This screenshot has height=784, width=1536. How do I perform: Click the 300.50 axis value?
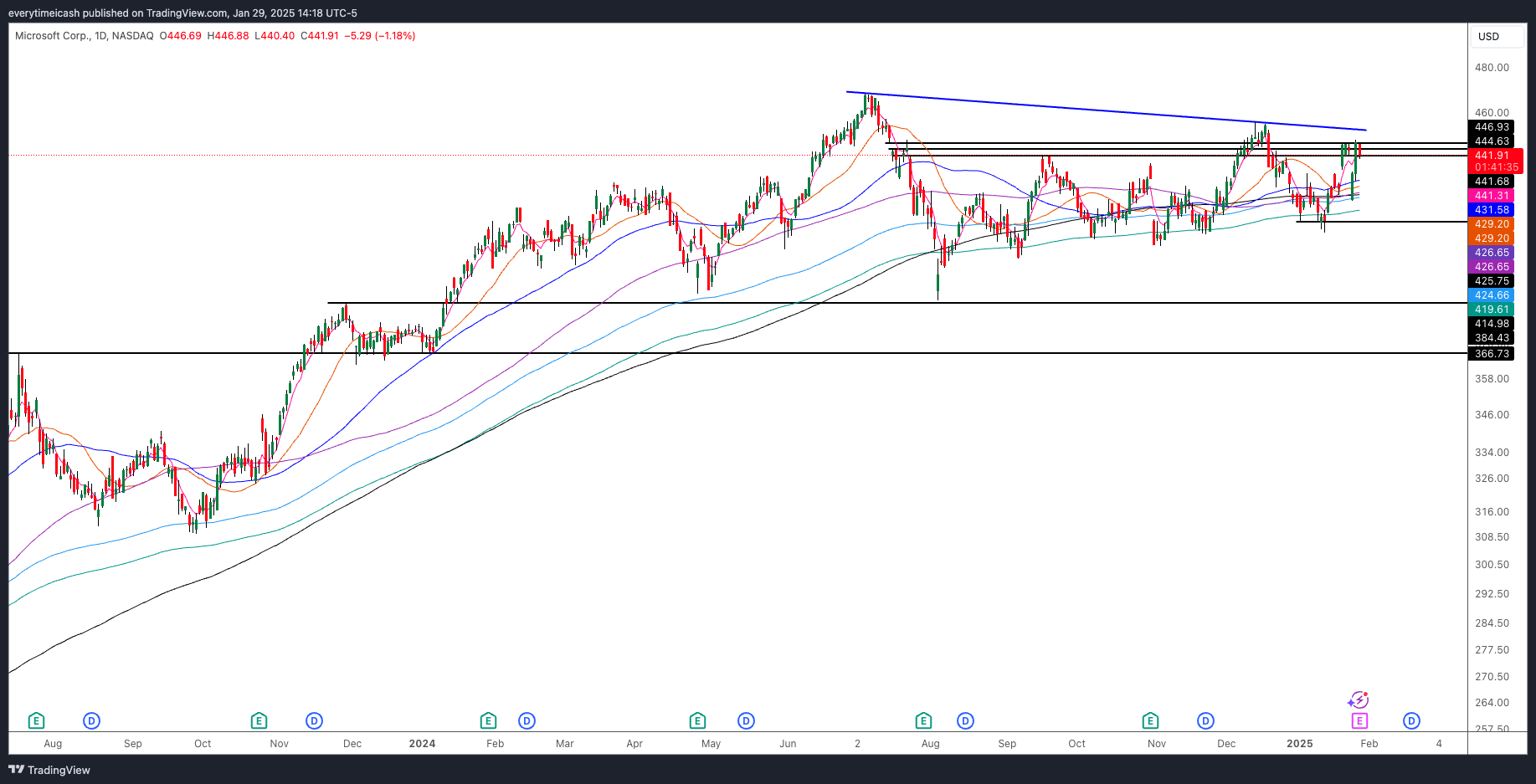(1492, 565)
